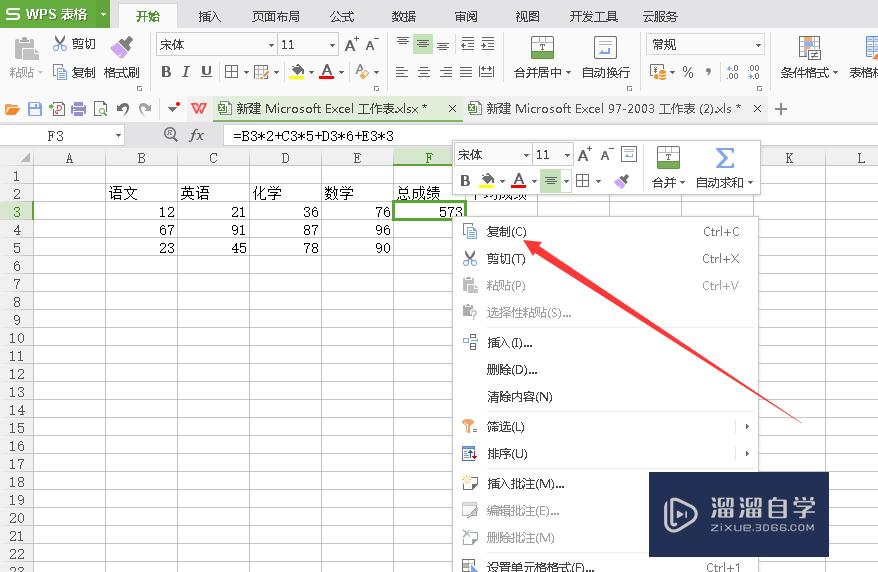Choose 复制(C) in context menu

click(605, 231)
